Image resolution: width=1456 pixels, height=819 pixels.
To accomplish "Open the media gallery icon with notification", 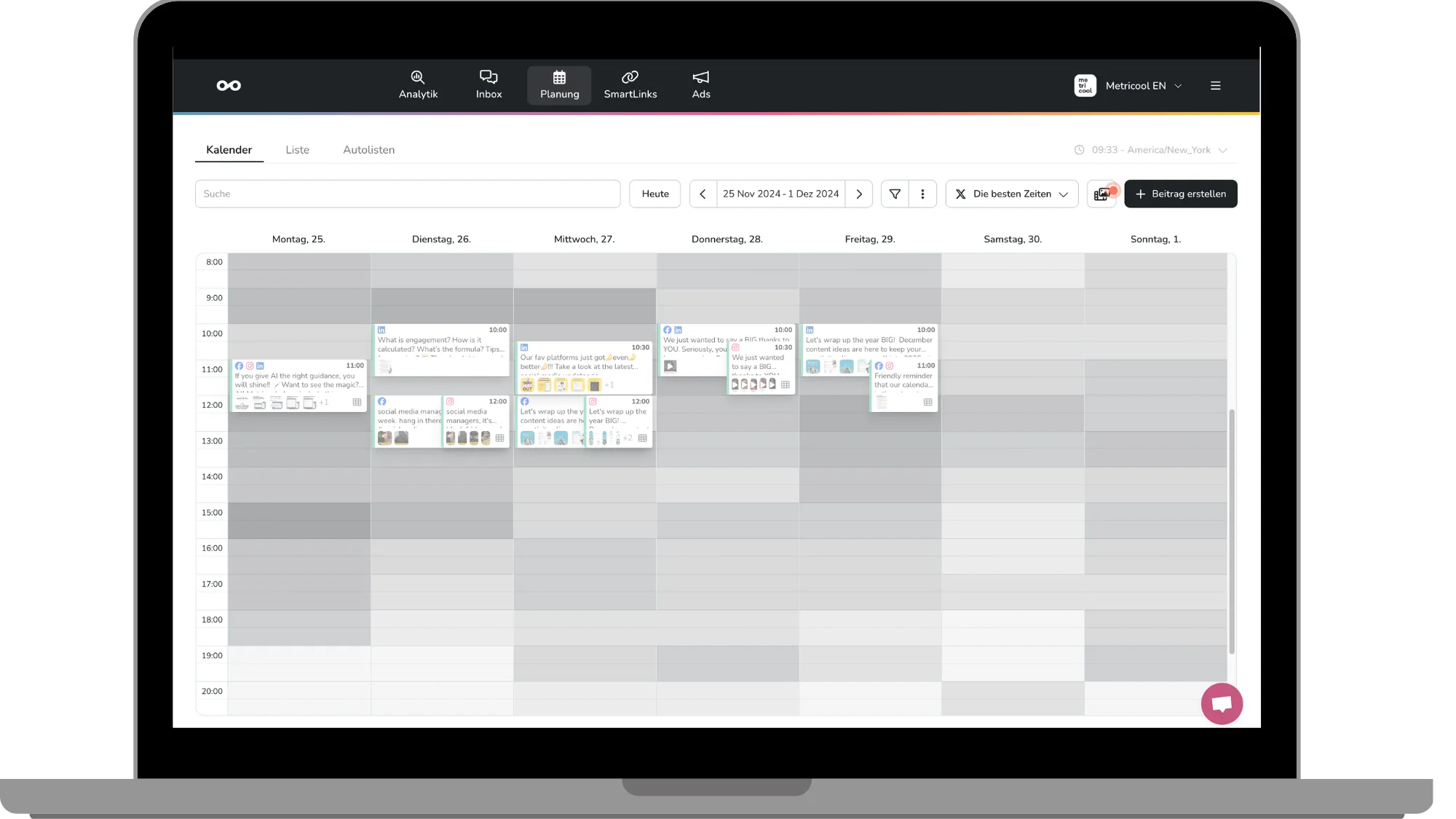I will click(1102, 194).
